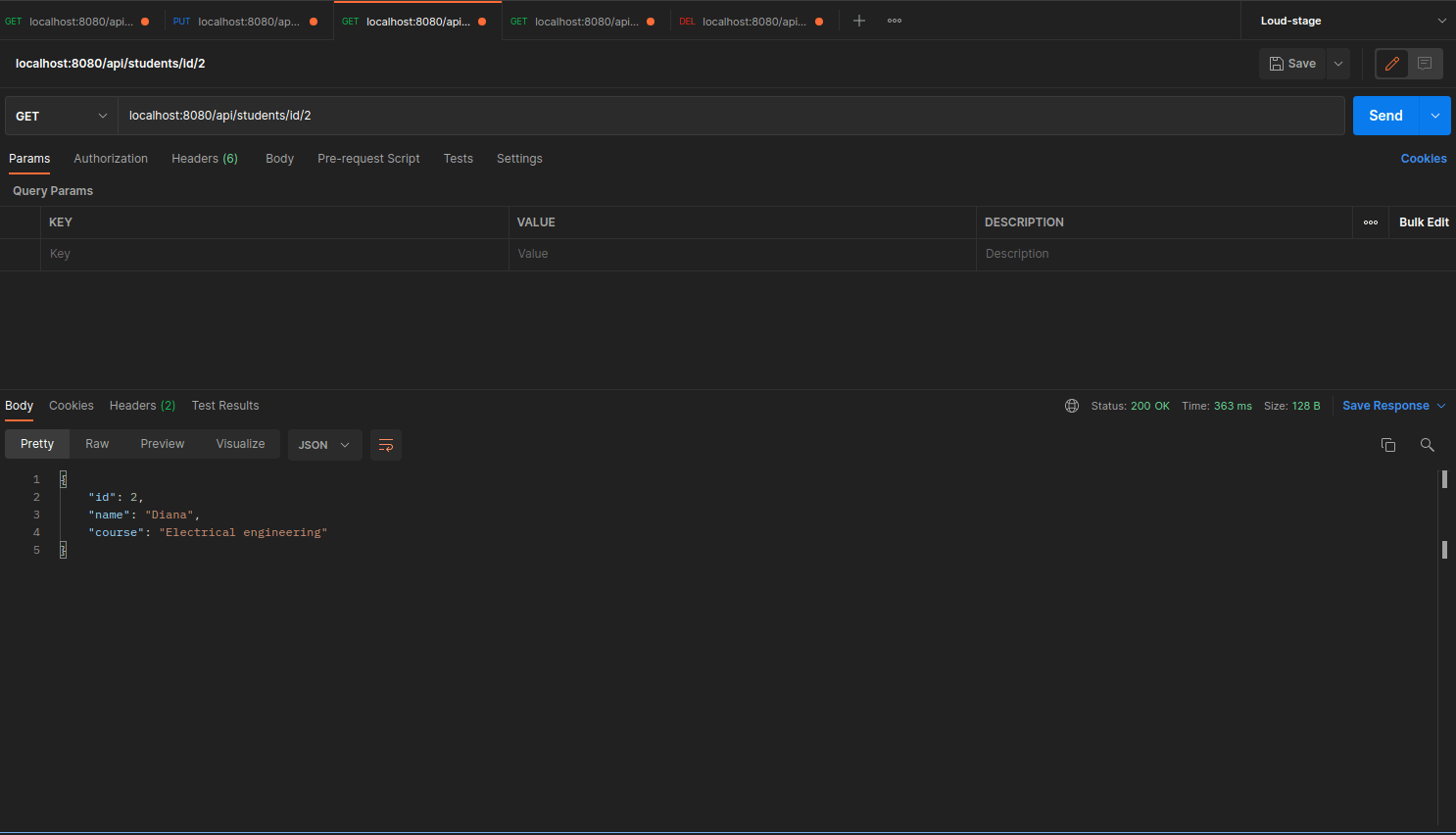Send the GET request

point(1385,116)
